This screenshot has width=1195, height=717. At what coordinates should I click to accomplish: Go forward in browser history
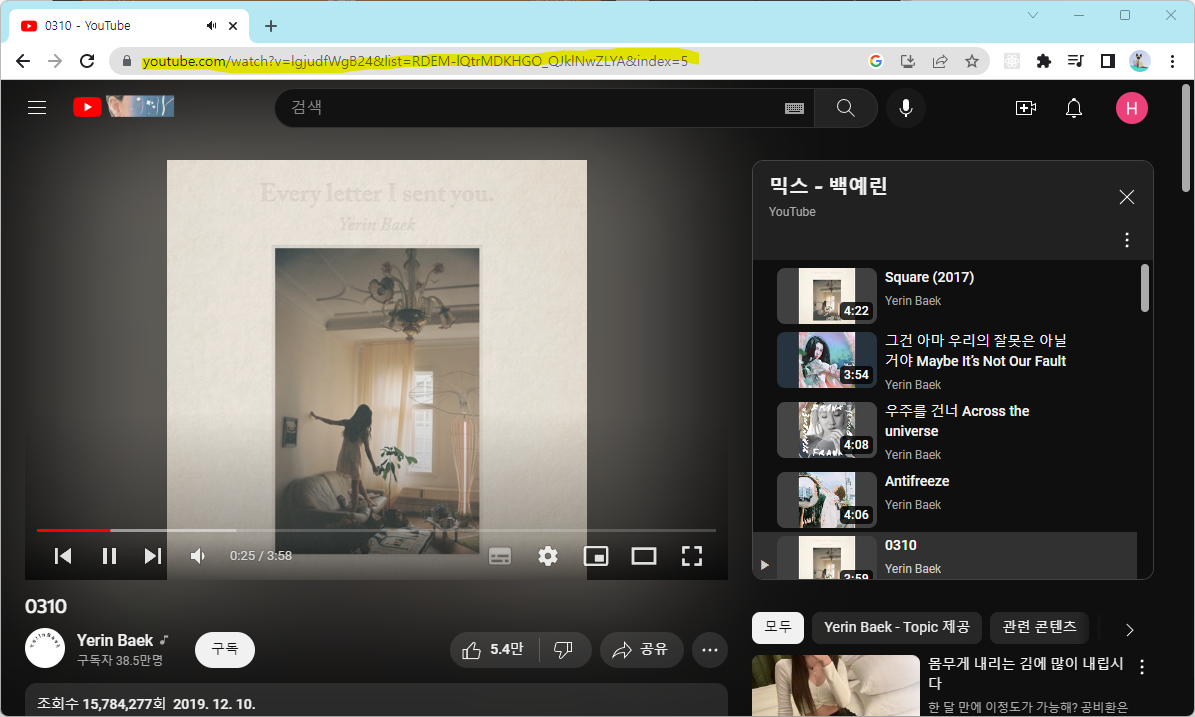[x=55, y=61]
